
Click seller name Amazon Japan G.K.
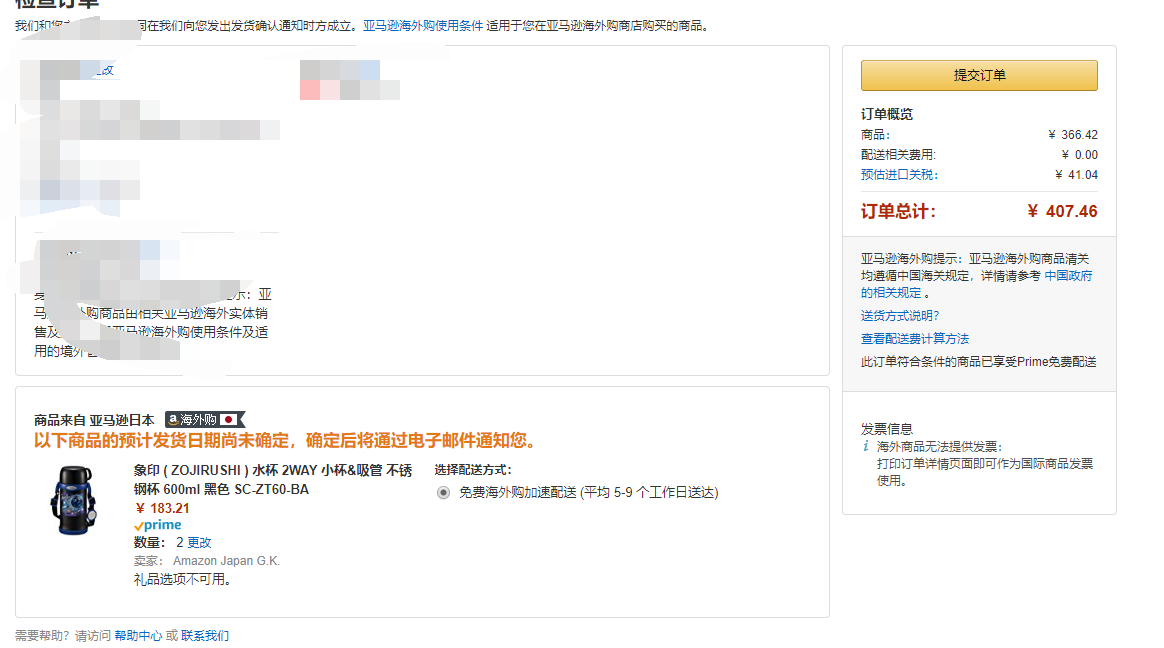tap(226, 561)
